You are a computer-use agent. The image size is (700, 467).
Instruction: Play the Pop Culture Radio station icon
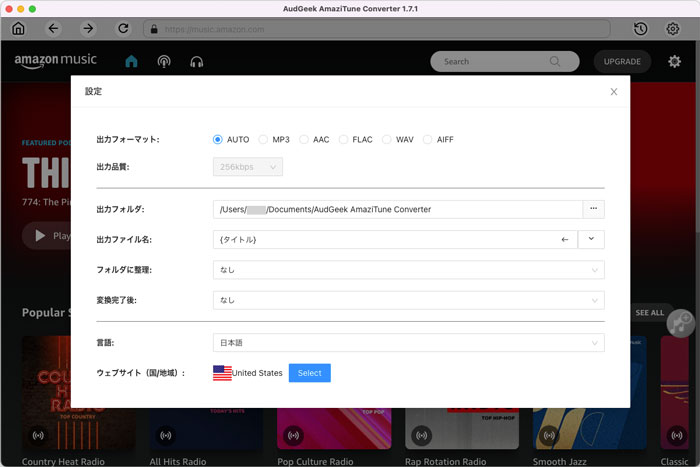[293, 435]
